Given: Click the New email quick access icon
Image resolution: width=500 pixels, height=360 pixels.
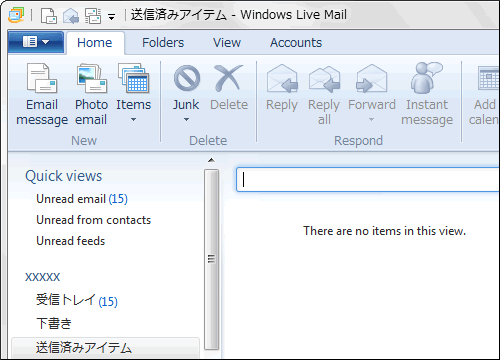Looking at the screenshot, I should [49, 16].
